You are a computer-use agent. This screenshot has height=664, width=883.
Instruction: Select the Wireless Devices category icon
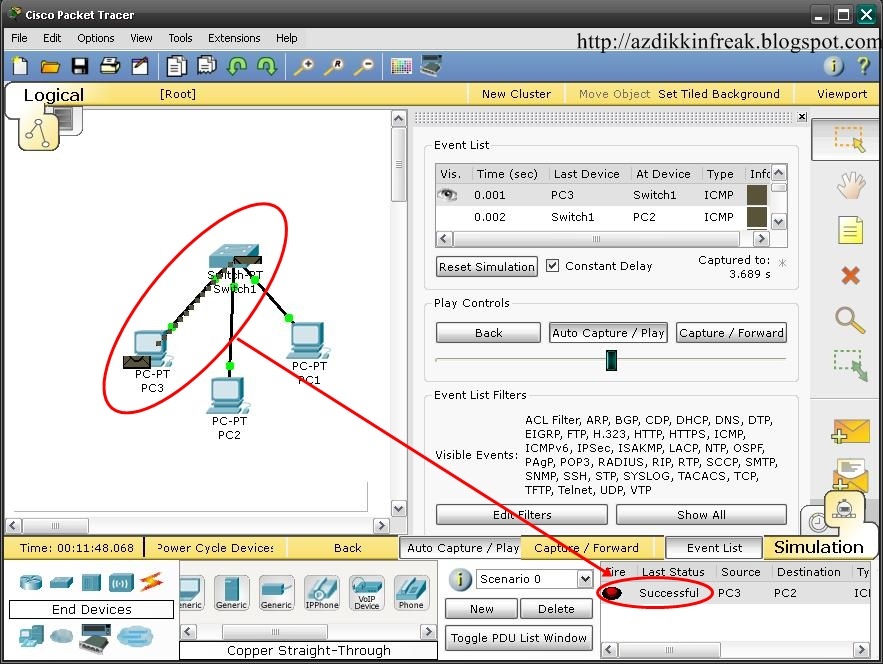pos(121,582)
